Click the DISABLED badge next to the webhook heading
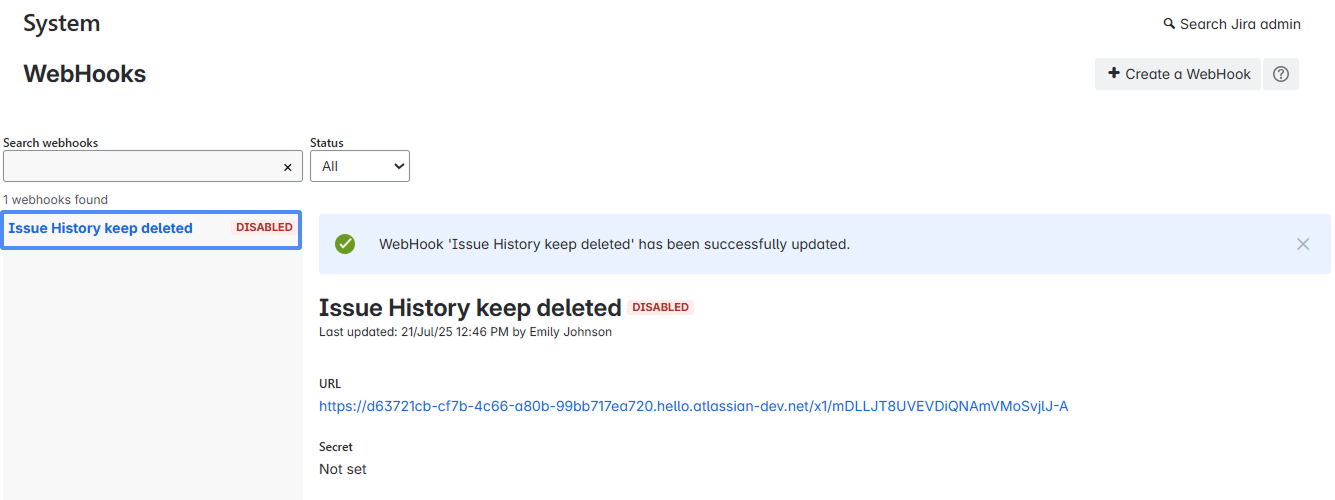The image size is (1335, 500). click(x=661, y=308)
